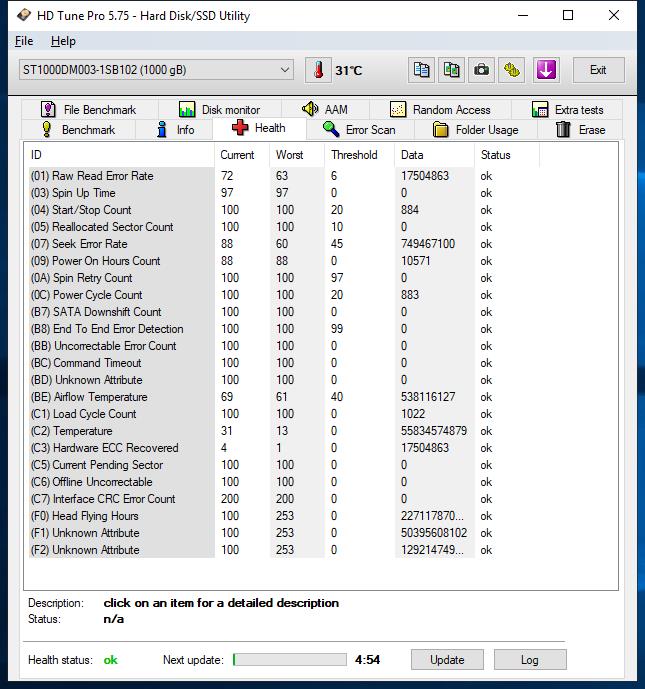Image resolution: width=645 pixels, height=689 pixels.
Task: Click the Status column header
Action: [x=507, y=155]
